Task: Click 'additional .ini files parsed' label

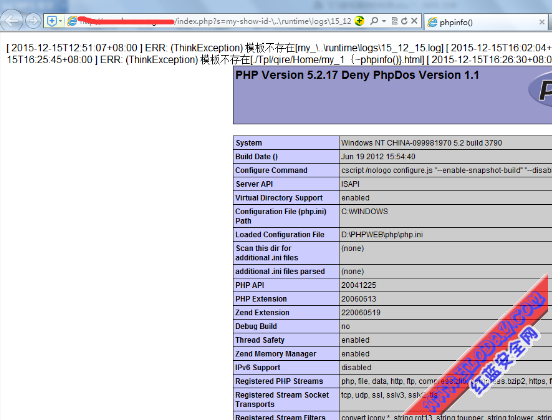Action: (280, 271)
